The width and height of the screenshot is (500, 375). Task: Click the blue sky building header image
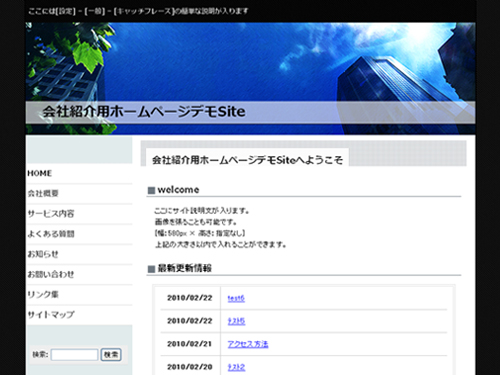251,79
